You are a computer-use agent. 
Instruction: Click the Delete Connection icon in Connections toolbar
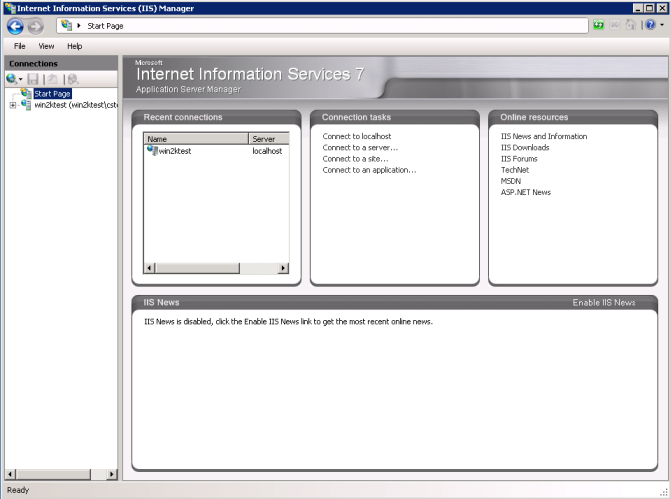click(73, 79)
